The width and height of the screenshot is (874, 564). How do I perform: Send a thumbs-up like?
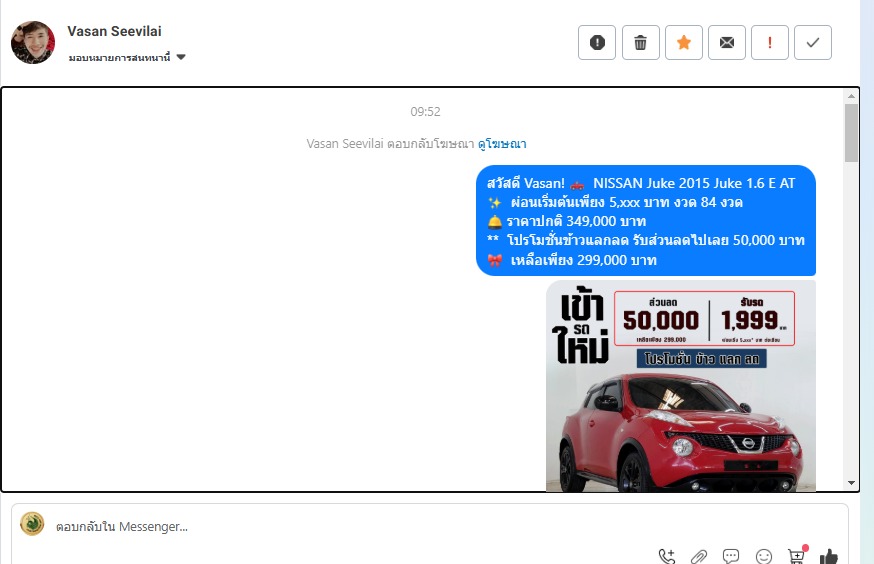point(829,556)
